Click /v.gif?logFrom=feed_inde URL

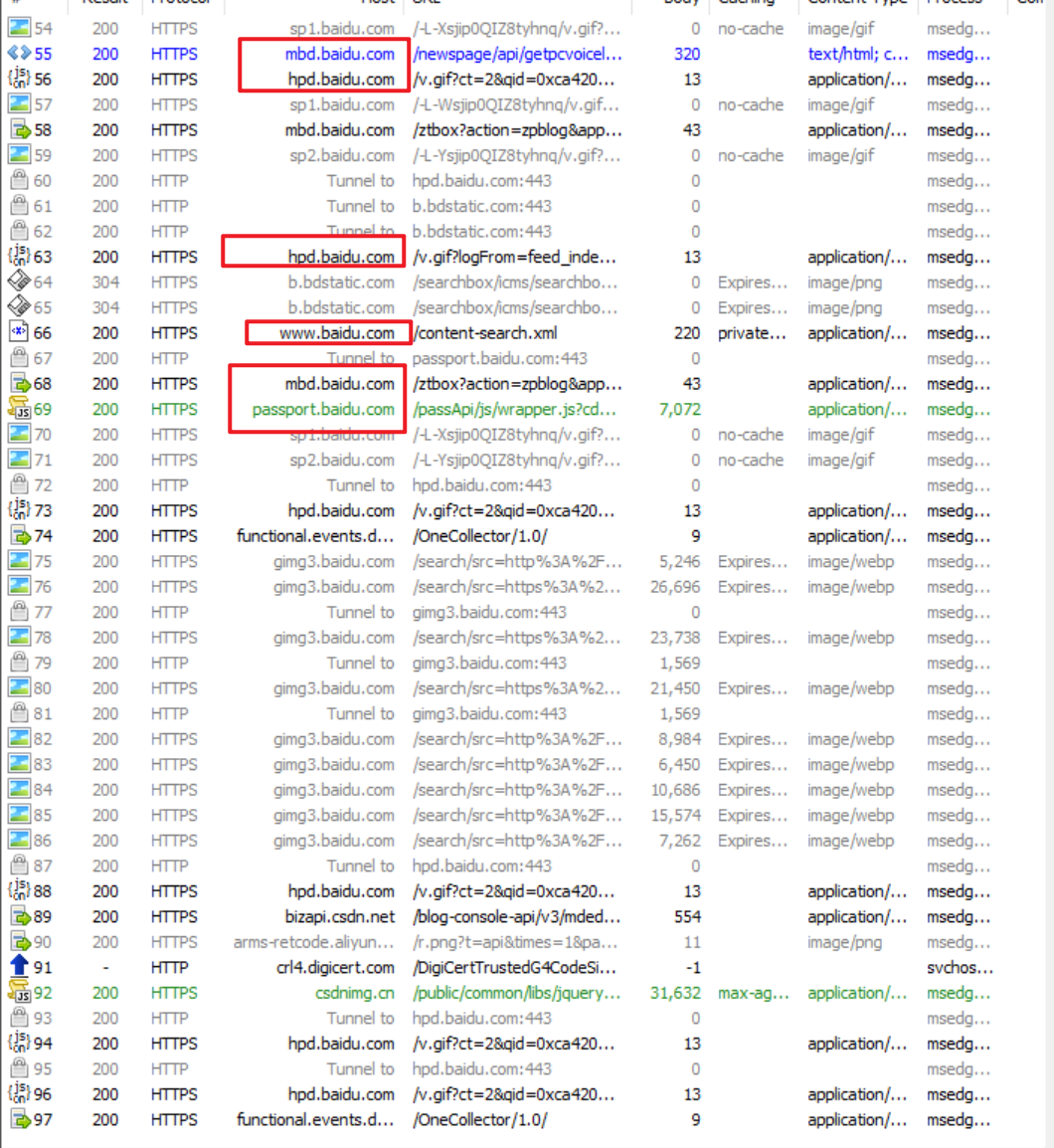pos(514,257)
